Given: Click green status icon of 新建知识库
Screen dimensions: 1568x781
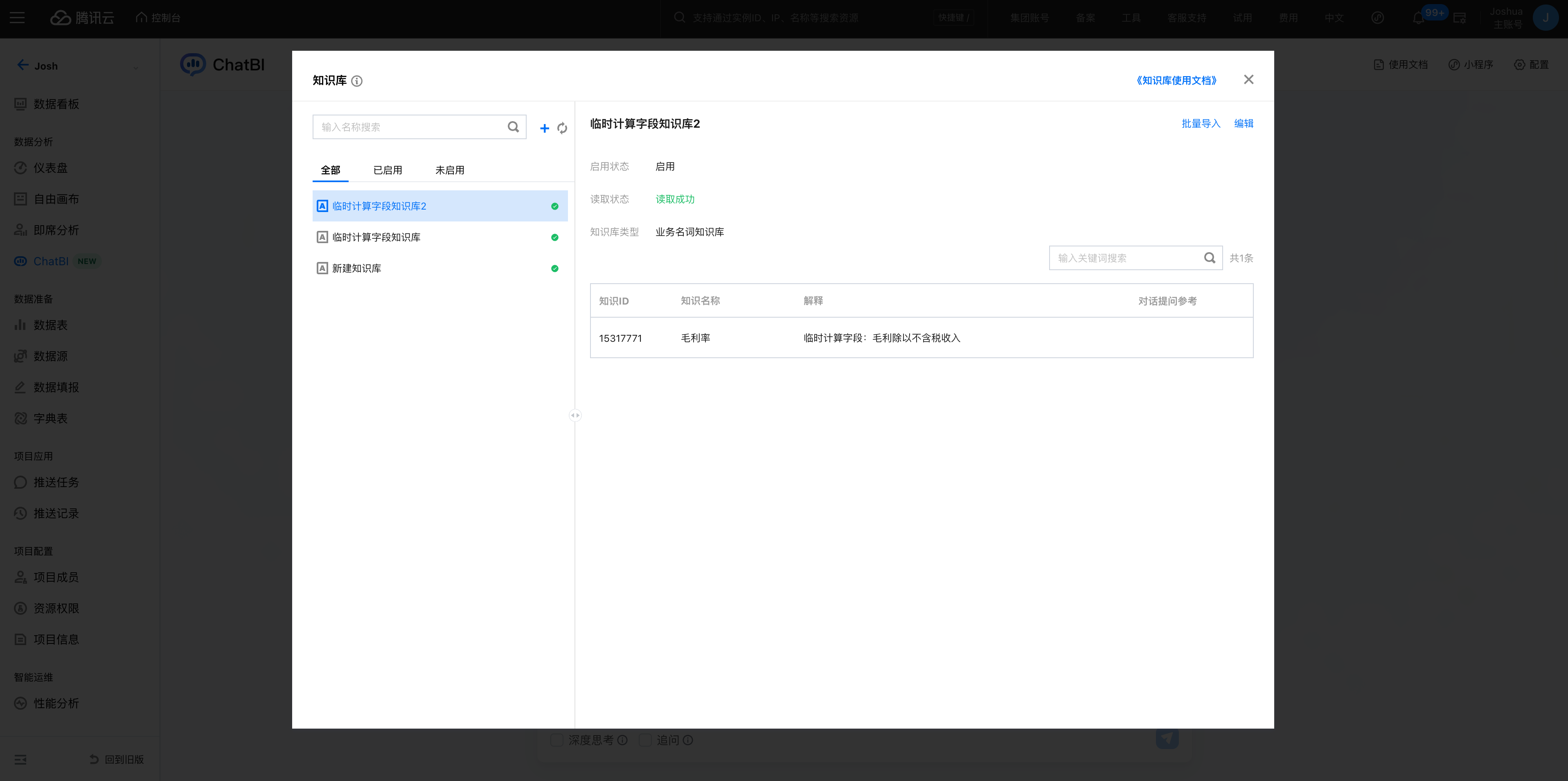Looking at the screenshot, I should click(x=554, y=269).
